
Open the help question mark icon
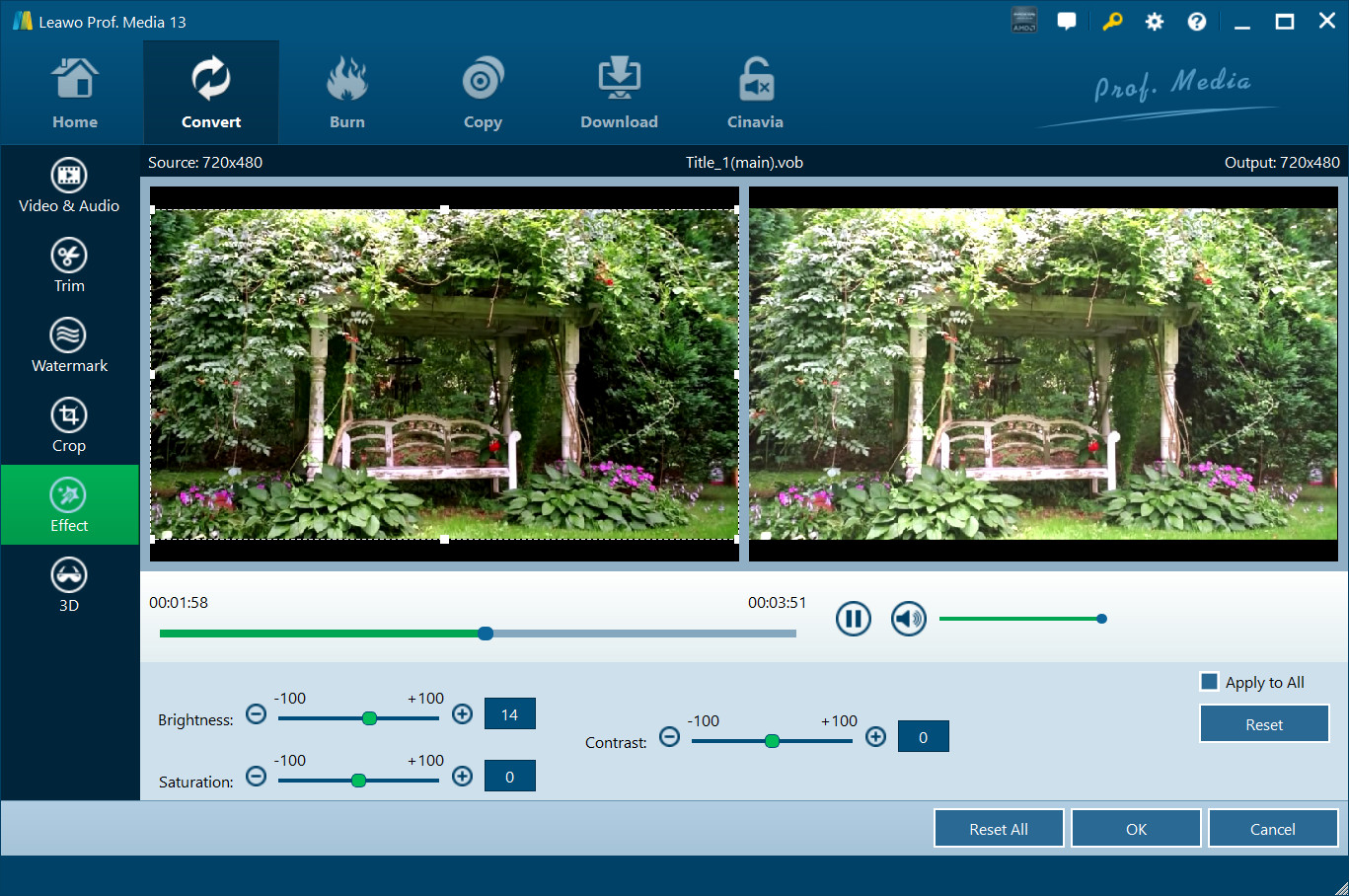coord(1196,22)
